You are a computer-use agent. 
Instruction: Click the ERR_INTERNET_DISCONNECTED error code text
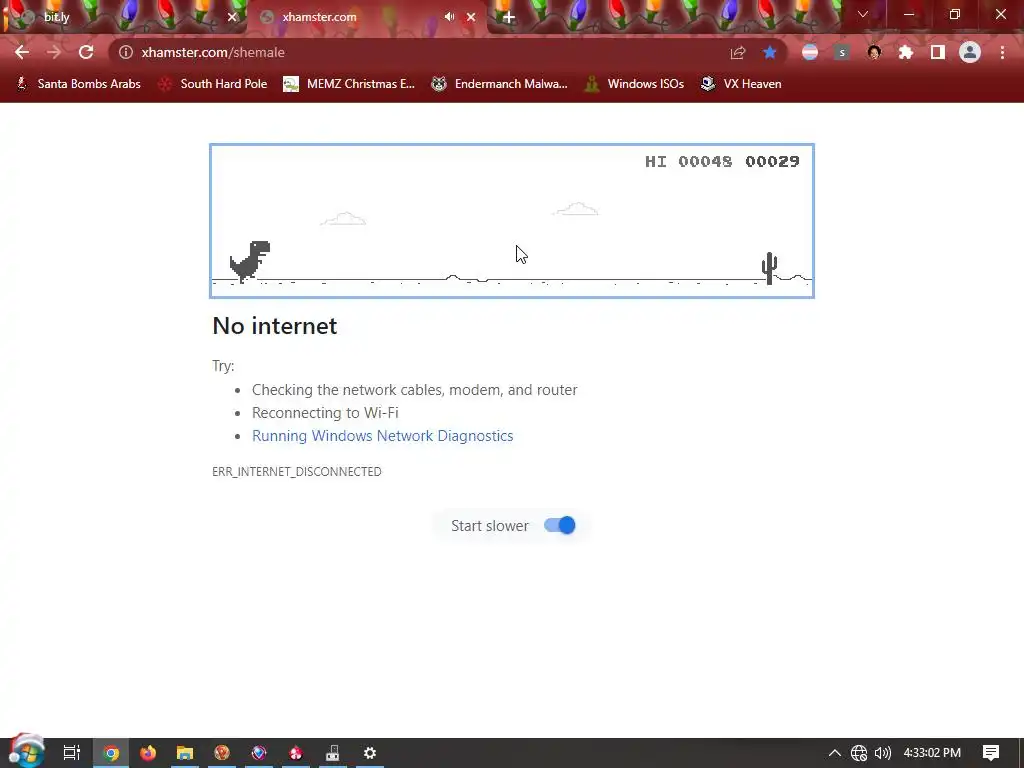click(x=296, y=472)
